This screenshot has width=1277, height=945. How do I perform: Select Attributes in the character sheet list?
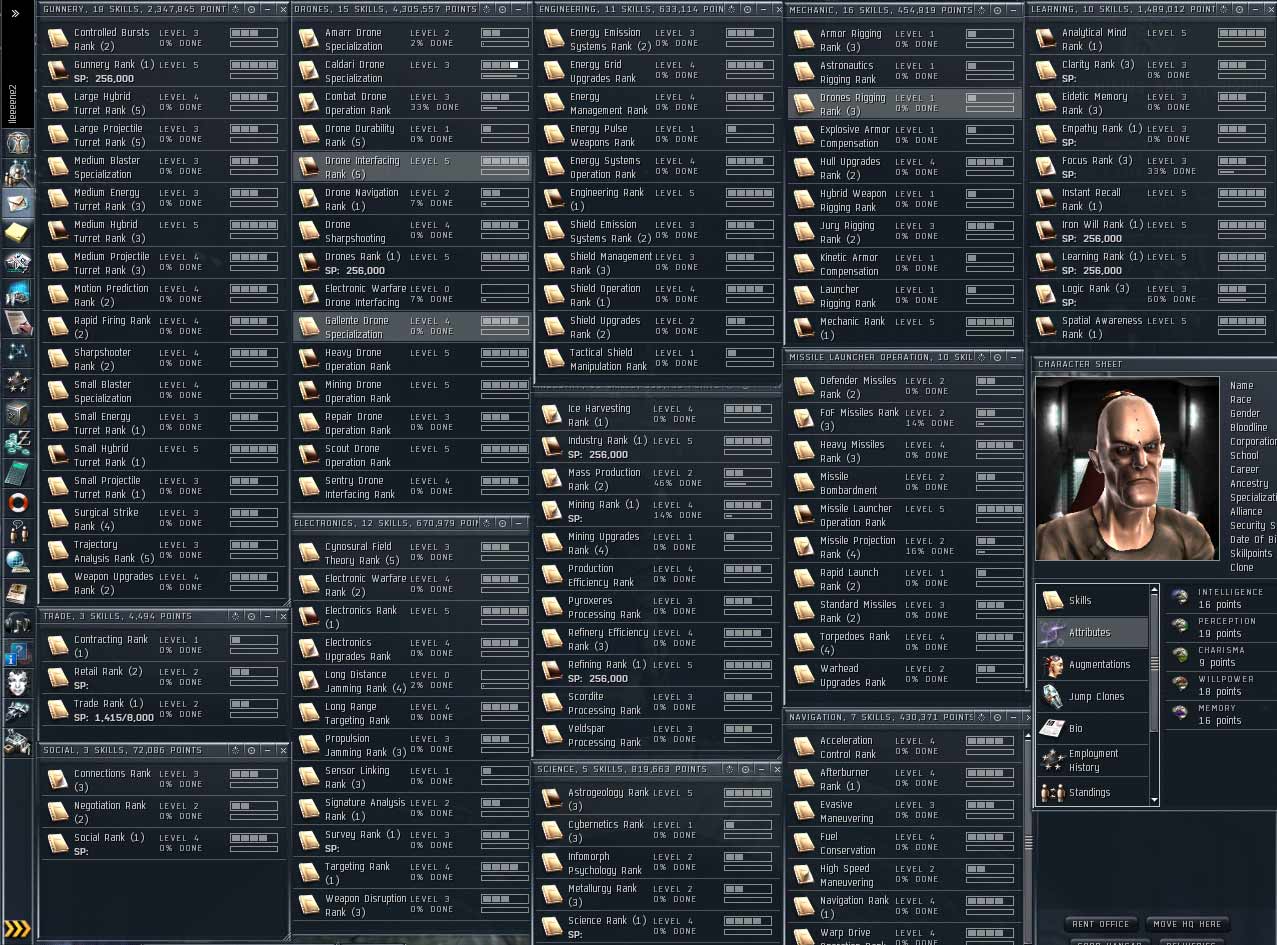1093,632
